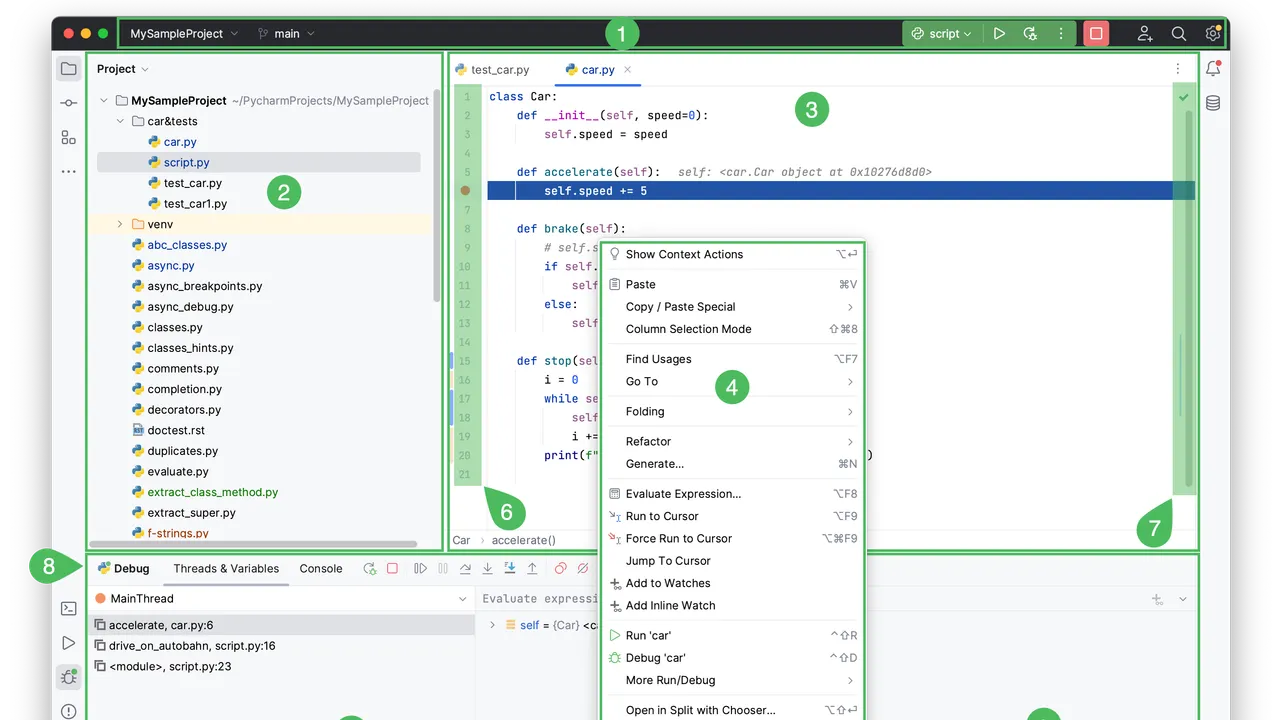Open the Refactor submenu in the context menu
1280x720 pixels.
(x=734, y=441)
